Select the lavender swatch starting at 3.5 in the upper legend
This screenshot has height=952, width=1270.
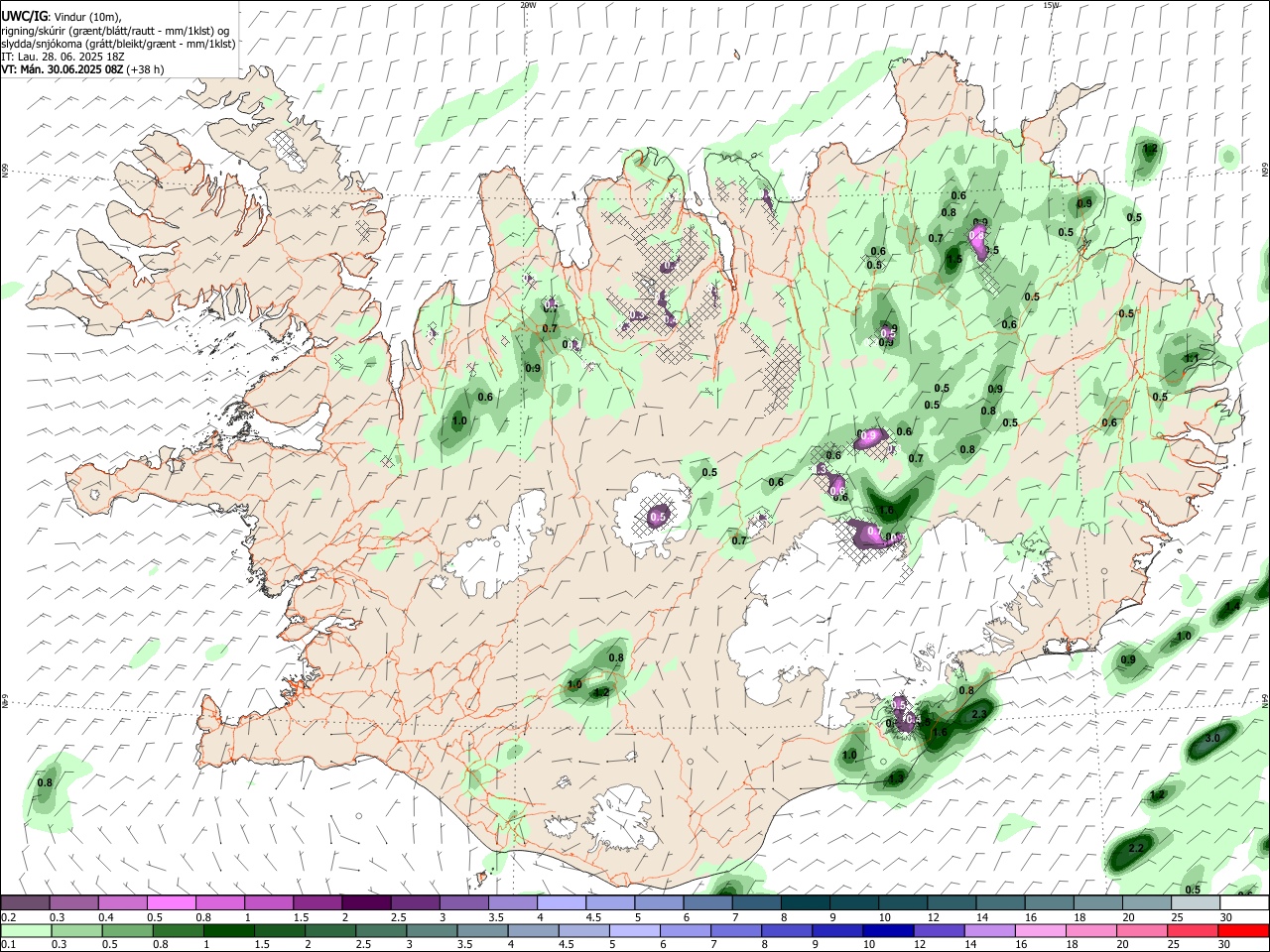pos(512,902)
